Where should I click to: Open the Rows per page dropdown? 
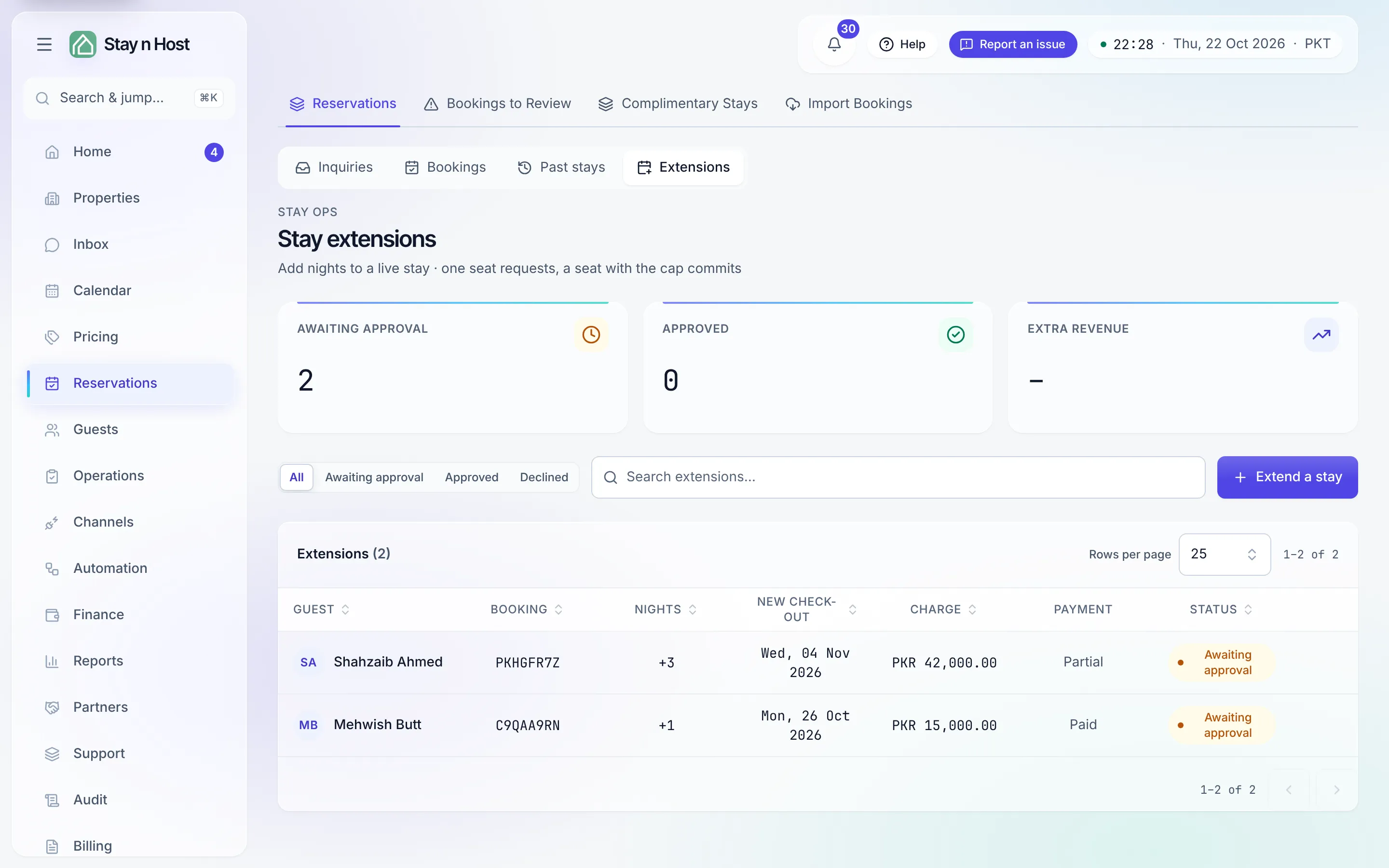coord(1224,555)
